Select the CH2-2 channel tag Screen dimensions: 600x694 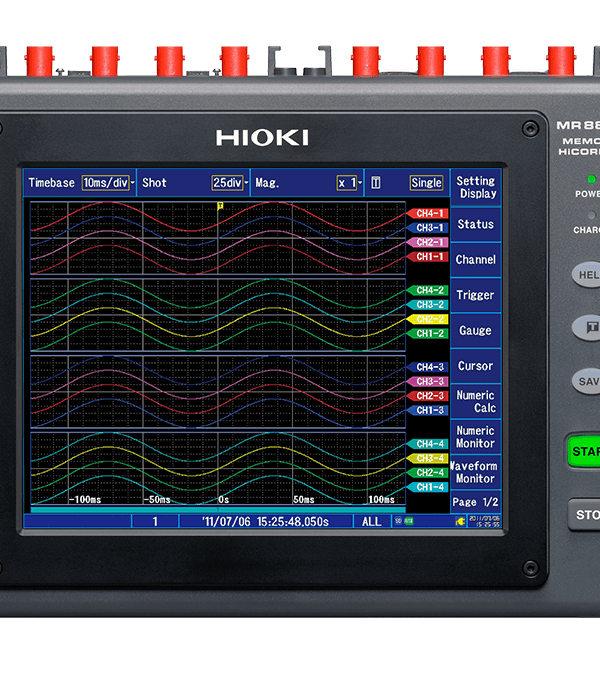pos(428,319)
